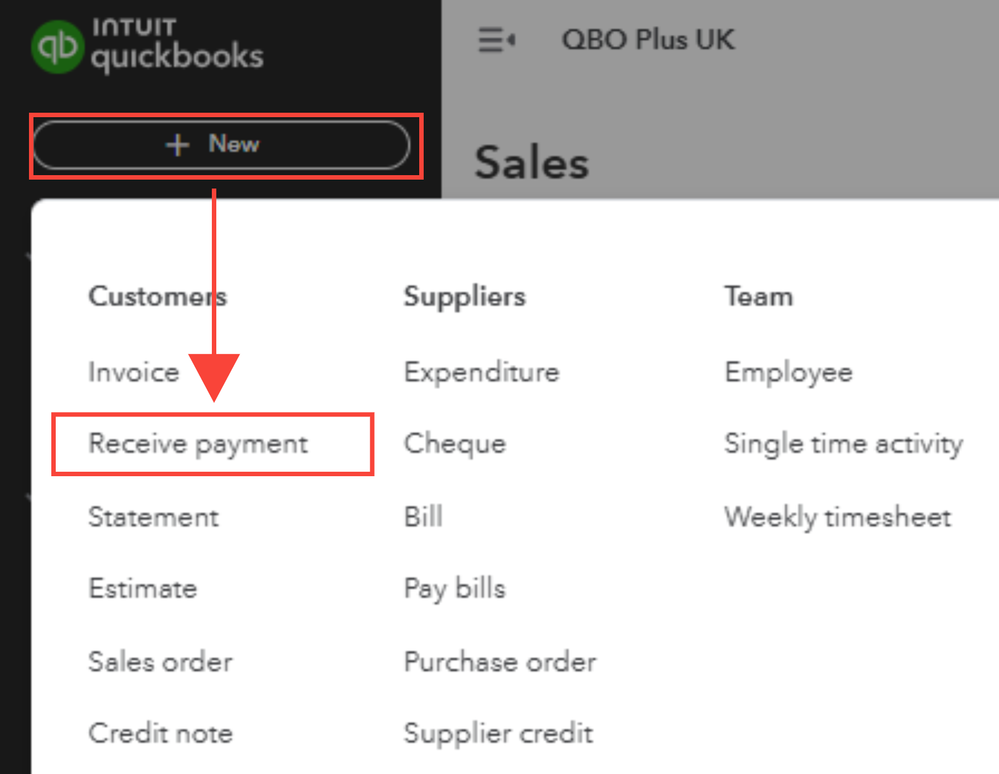Open Statement from Customers list
The image size is (999, 774).
(x=153, y=517)
